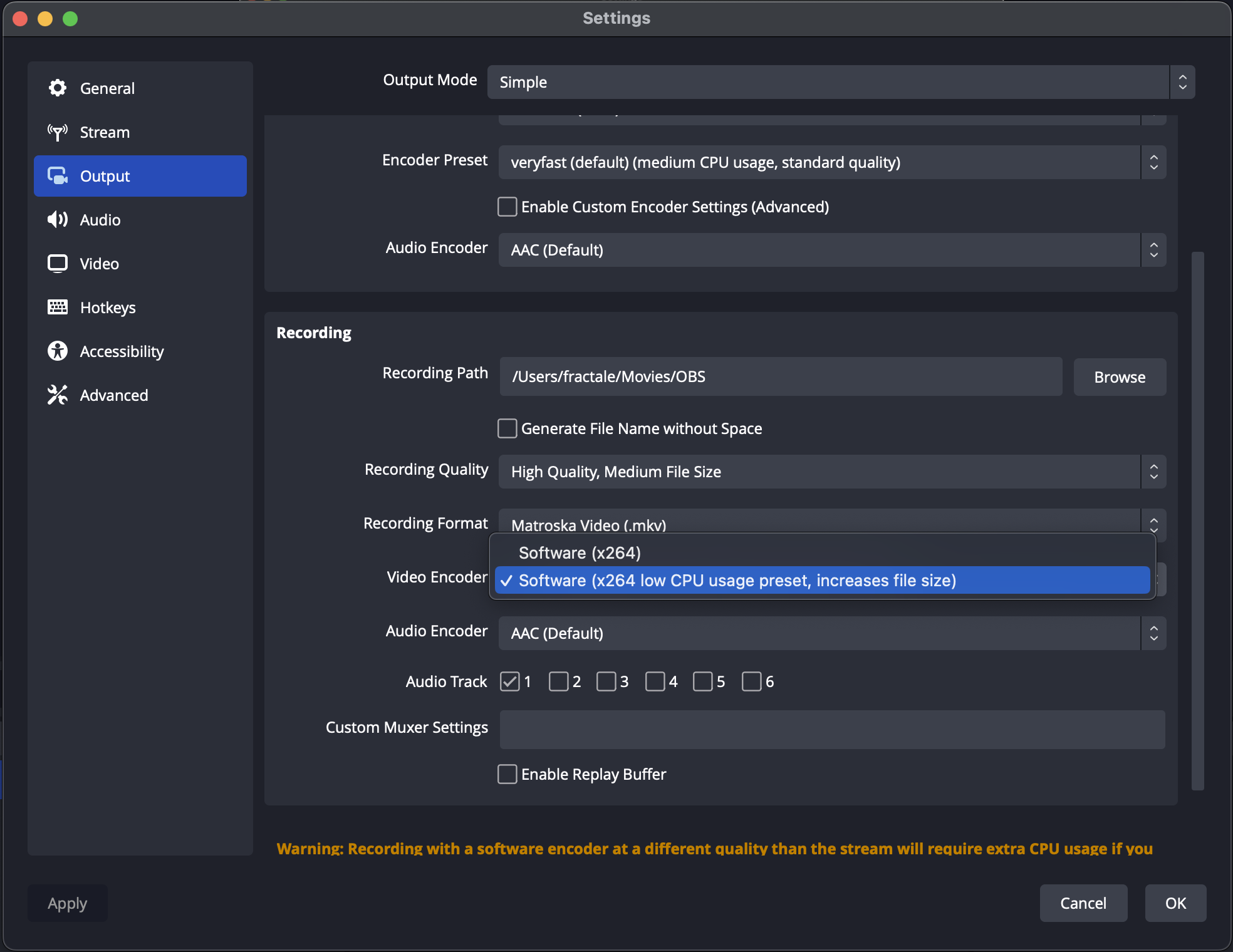The width and height of the screenshot is (1233, 952).
Task: Select the Audio speaker icon
Action: (x=57, y=220)
